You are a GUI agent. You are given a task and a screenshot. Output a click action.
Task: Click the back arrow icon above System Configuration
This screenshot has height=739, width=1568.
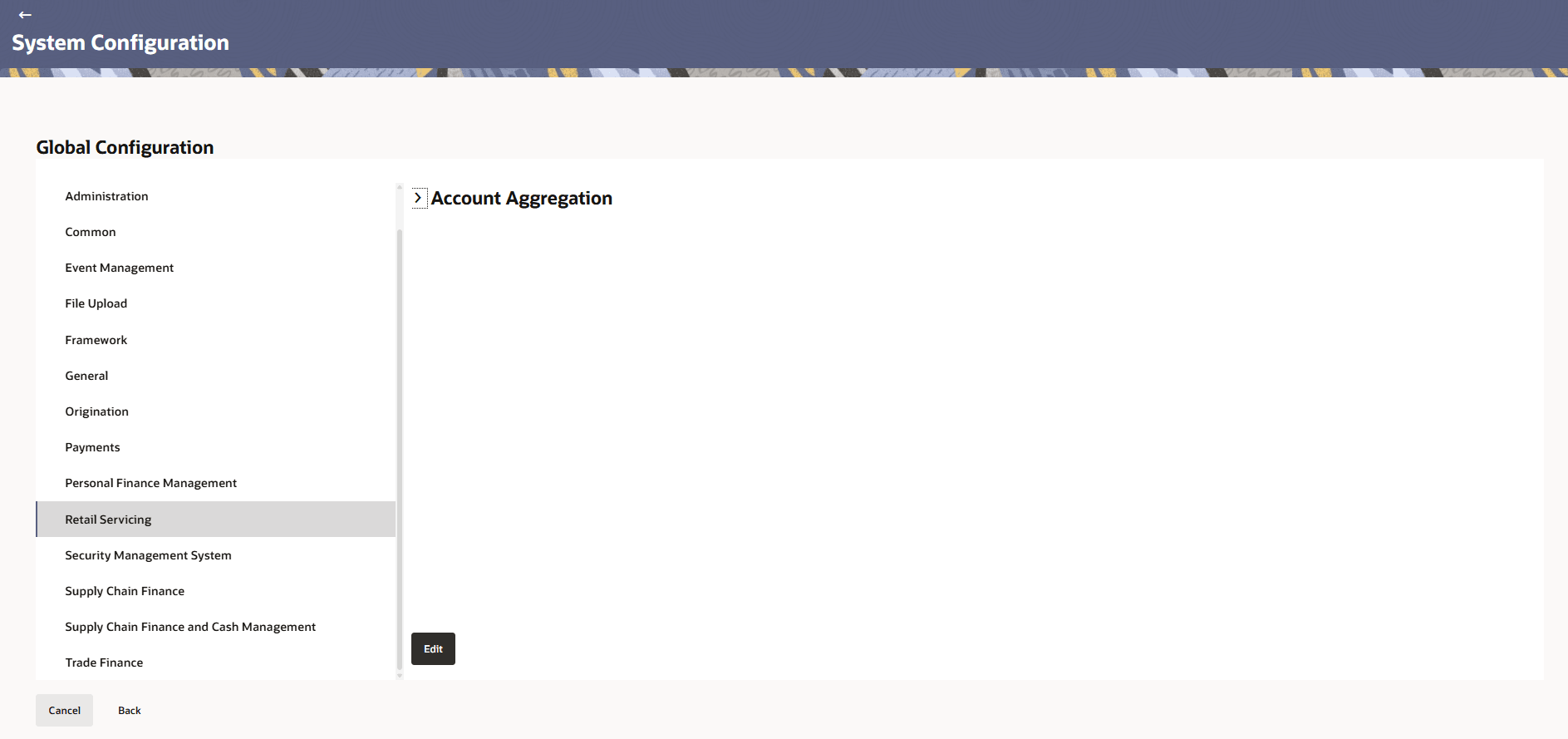point(25,15)
